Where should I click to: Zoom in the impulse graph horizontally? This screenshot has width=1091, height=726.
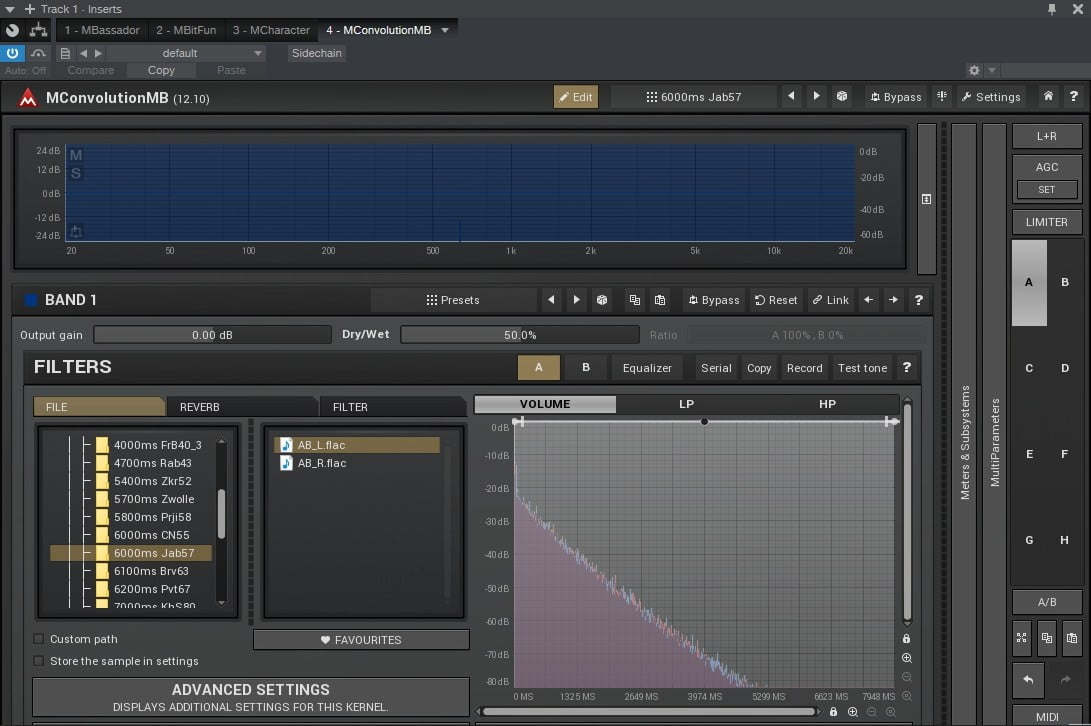click(852, 711)
